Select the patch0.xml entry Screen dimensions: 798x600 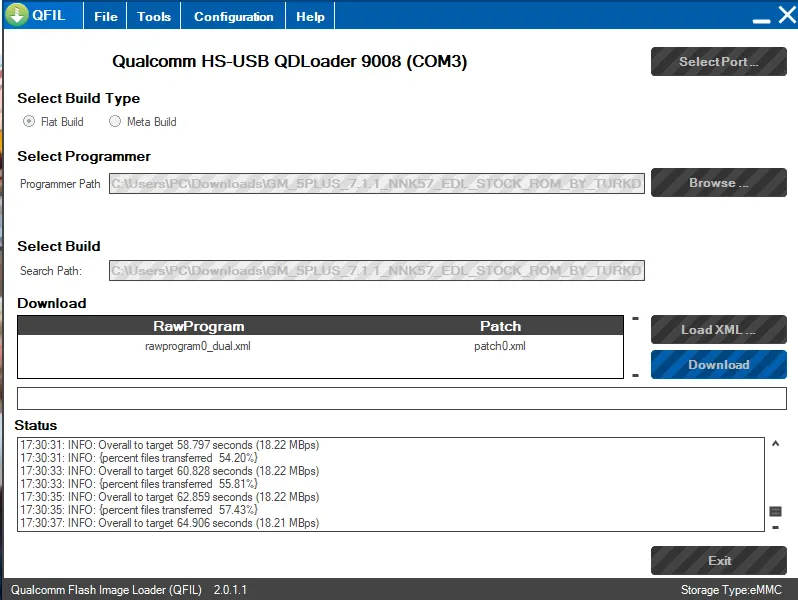coord(500,346)
